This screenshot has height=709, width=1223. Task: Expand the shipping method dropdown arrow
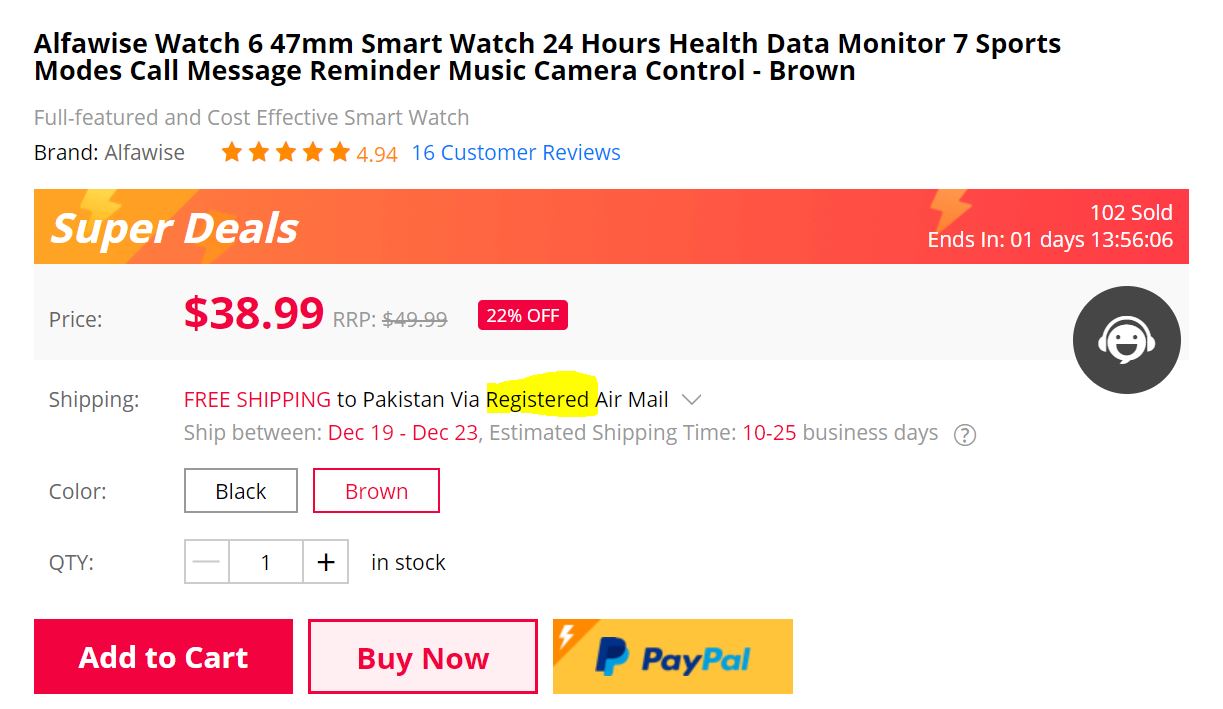(691, 400)
